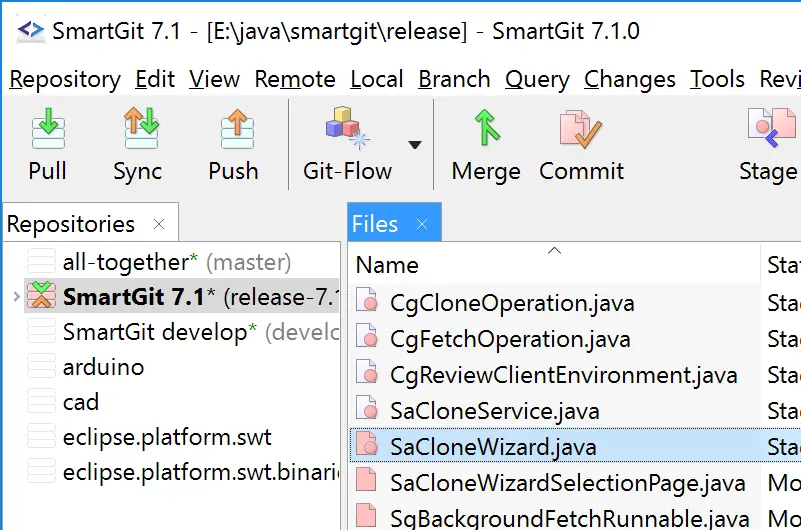
Task: Click the arduino repository icon
Action: [x=41, y=366]
